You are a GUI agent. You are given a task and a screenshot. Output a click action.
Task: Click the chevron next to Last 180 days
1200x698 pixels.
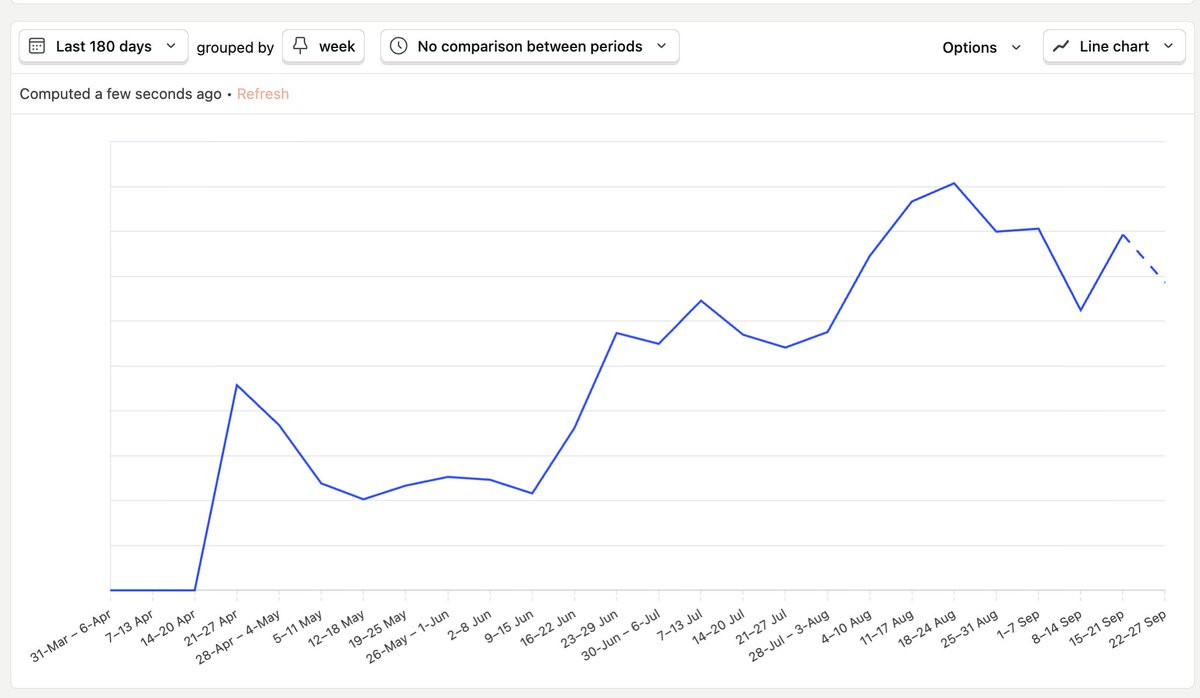pyautogui.click(x=170, y=46)
